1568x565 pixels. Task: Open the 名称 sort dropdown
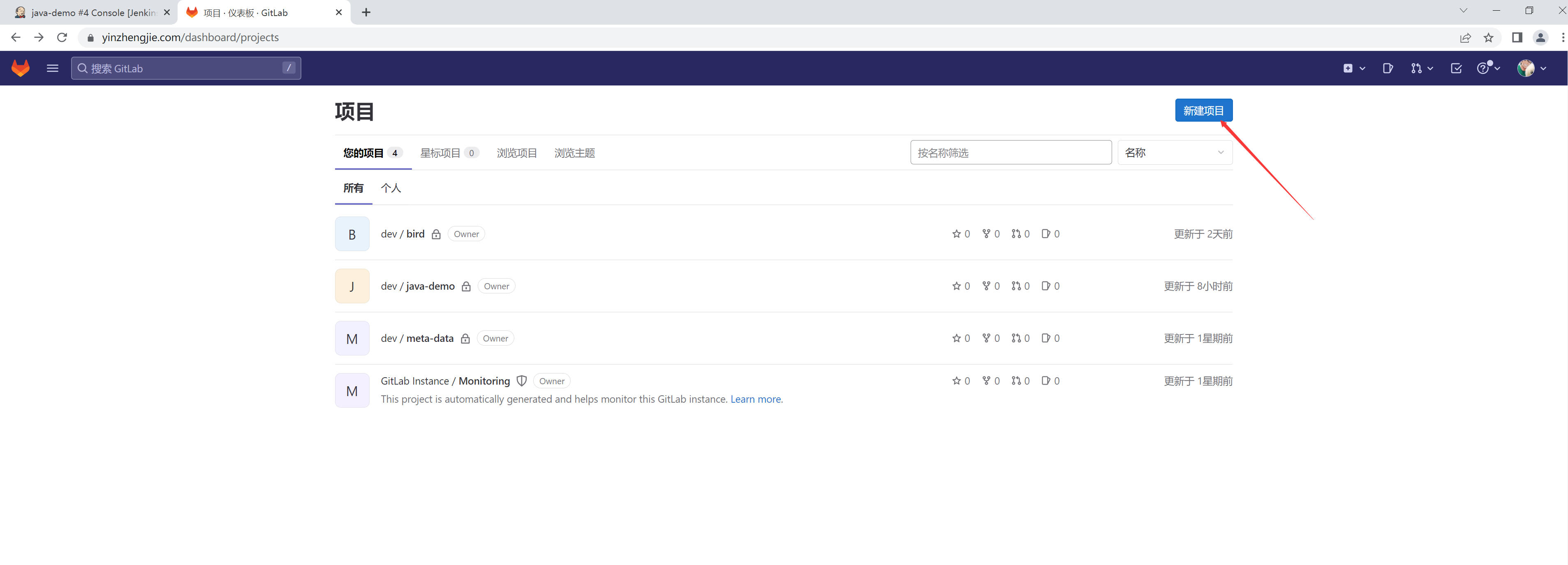coord(1174,153)
